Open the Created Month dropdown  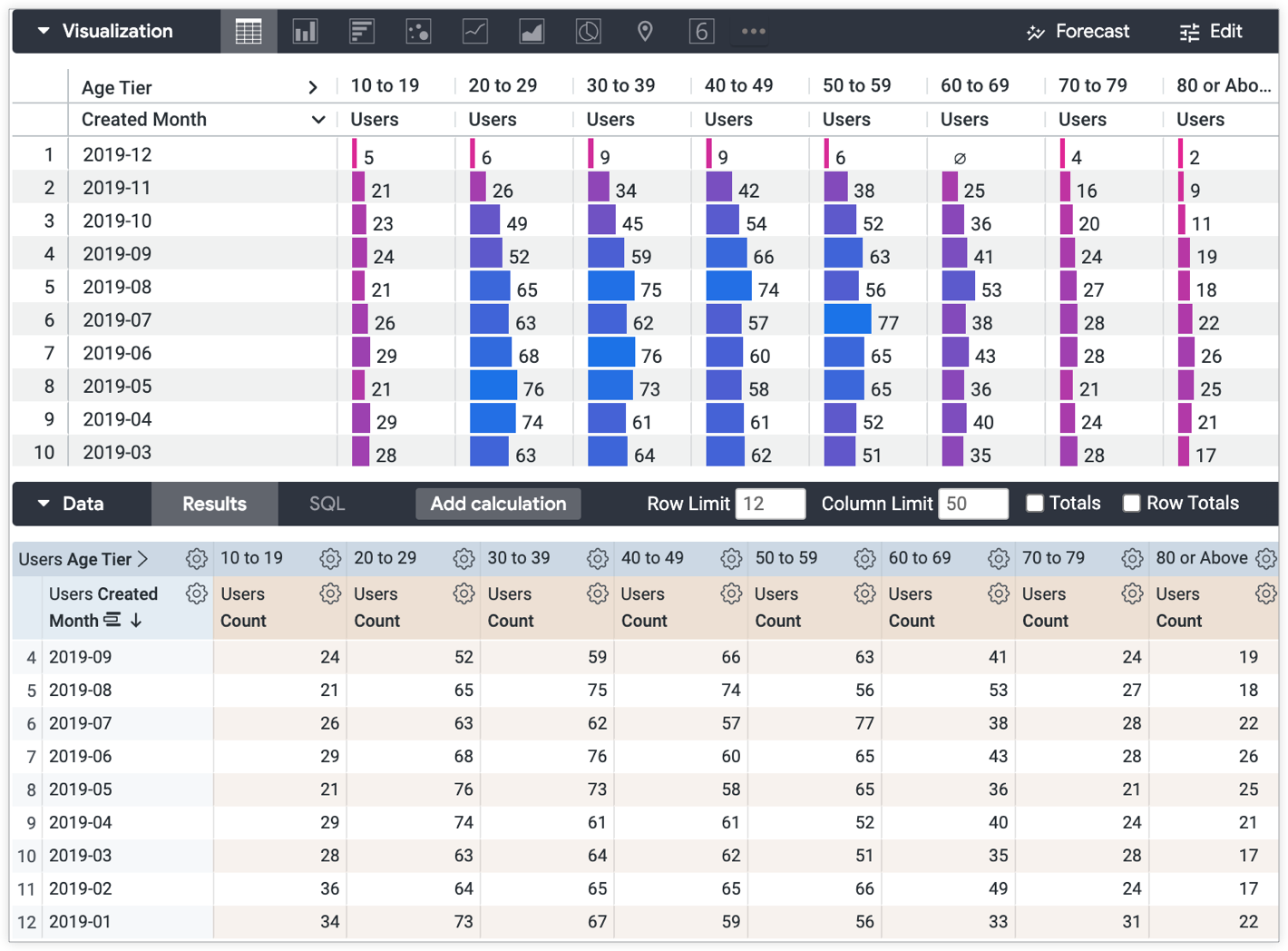click(x=318, y=119)
